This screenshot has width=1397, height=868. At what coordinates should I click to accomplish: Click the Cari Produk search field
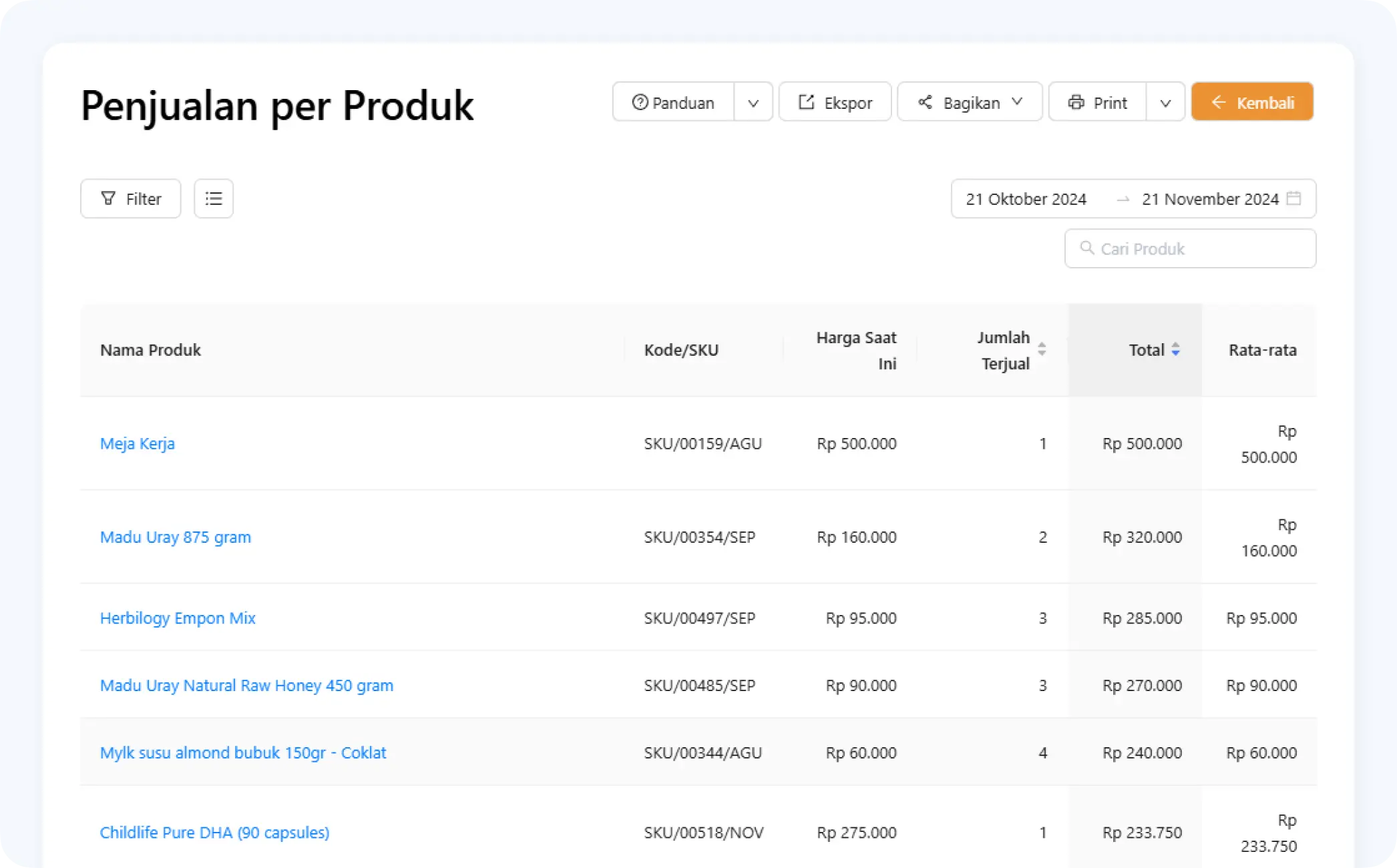[1190, 248]
